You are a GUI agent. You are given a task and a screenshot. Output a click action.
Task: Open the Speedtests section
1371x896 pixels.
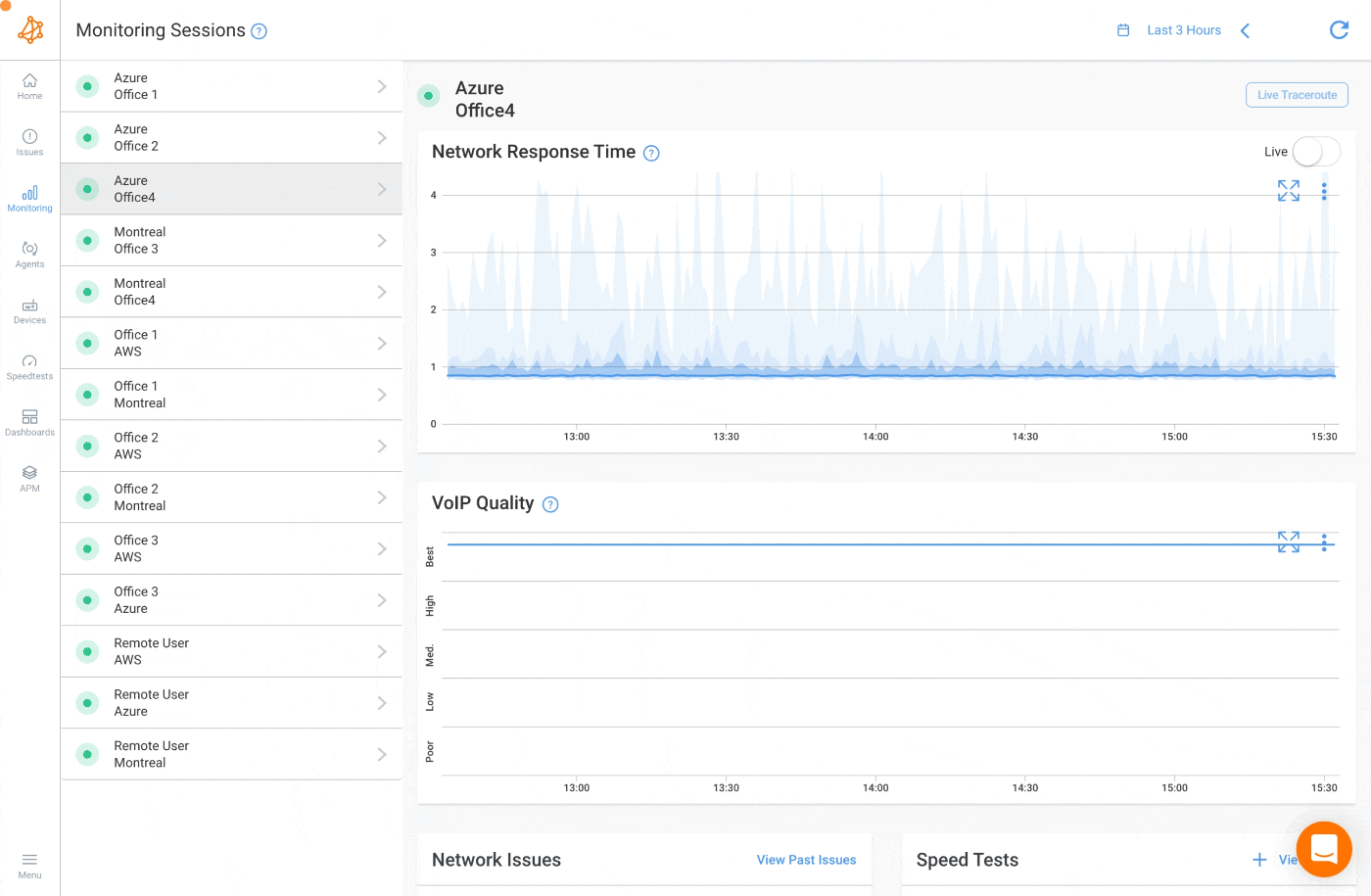click(29, 367)
